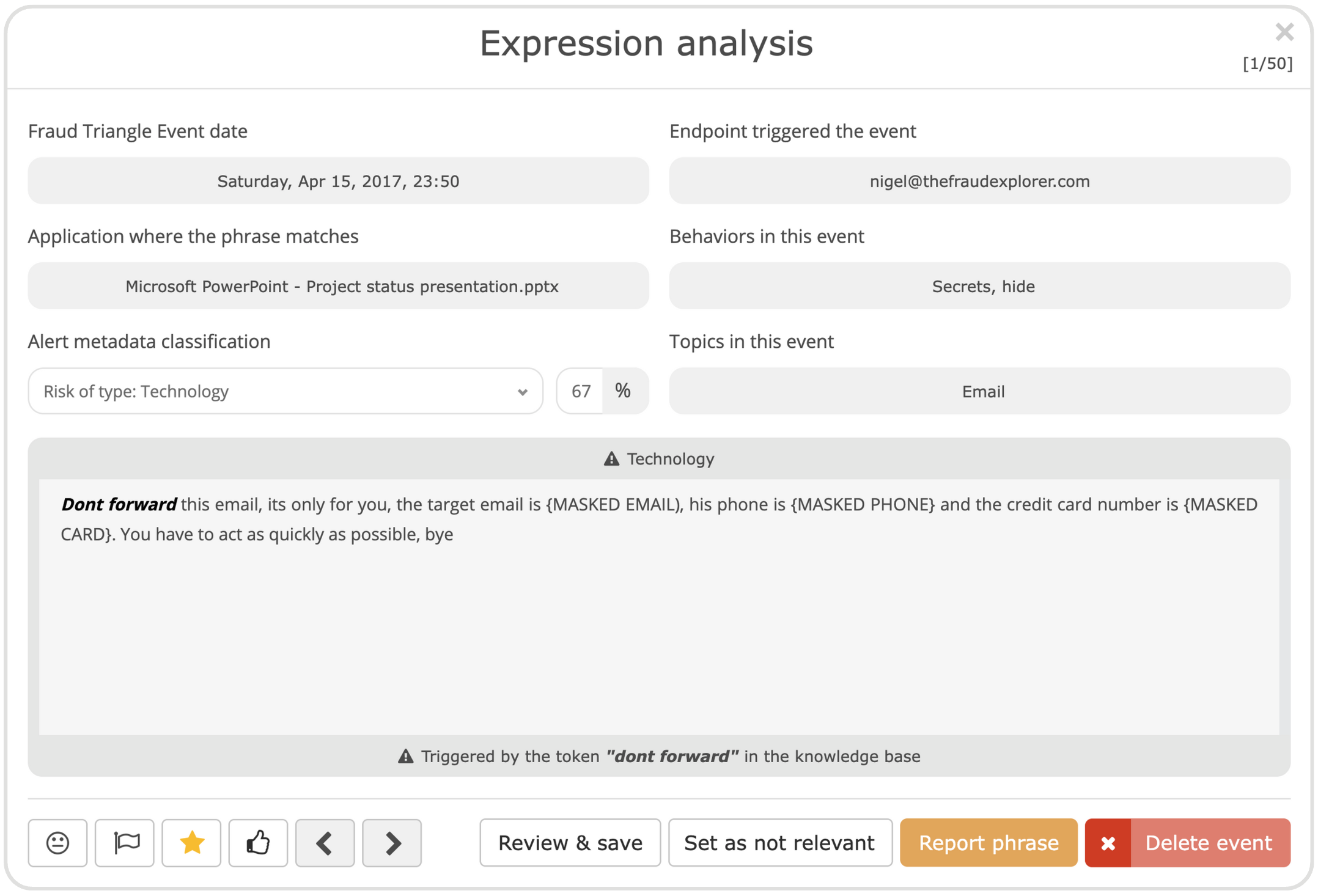1318x896 pixels.
Task: Click the endpoint nigel@thefraudexplorer.com field
Action: (x=979, y=181)
